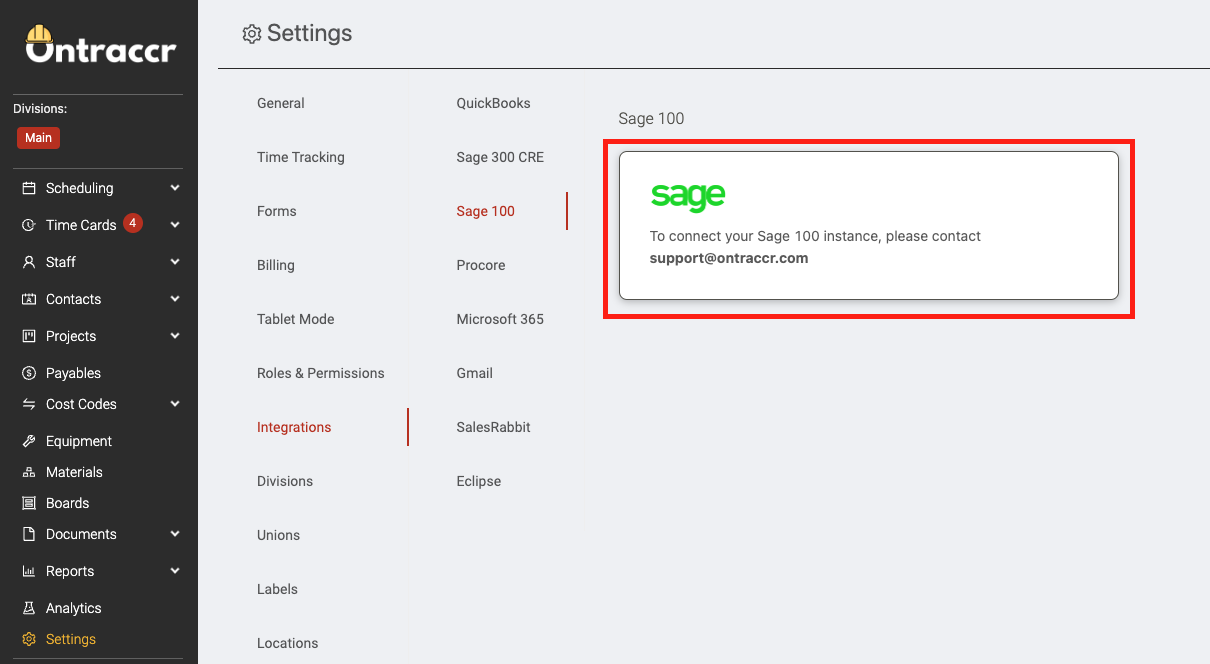Open Roles & Permissions settings
The width and height of the screenshot is (1210, 664).
tap(321, 373)
